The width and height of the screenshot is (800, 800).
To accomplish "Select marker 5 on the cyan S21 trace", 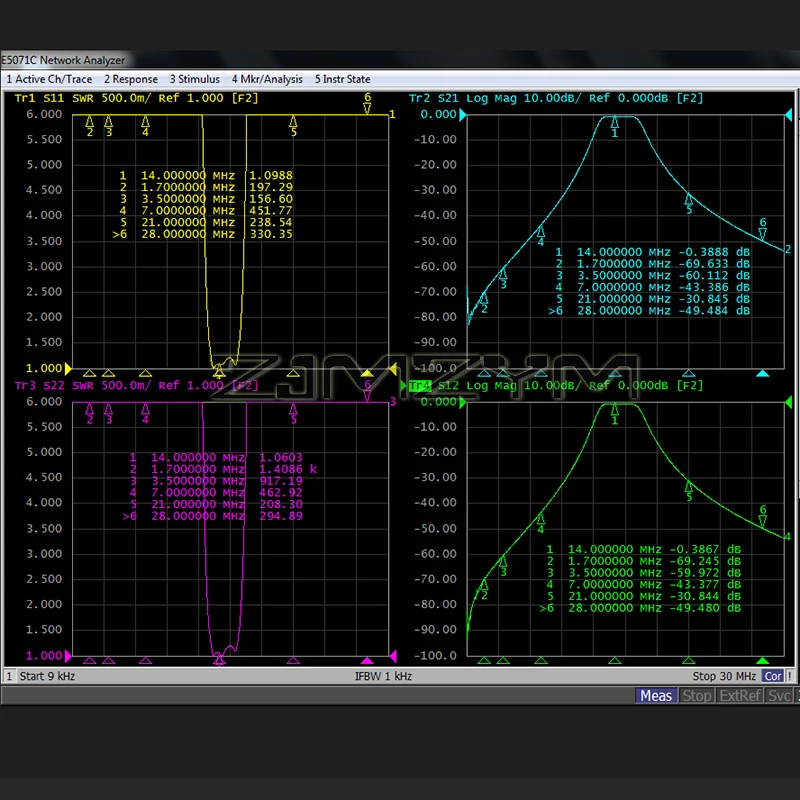I will coord(689,203).
